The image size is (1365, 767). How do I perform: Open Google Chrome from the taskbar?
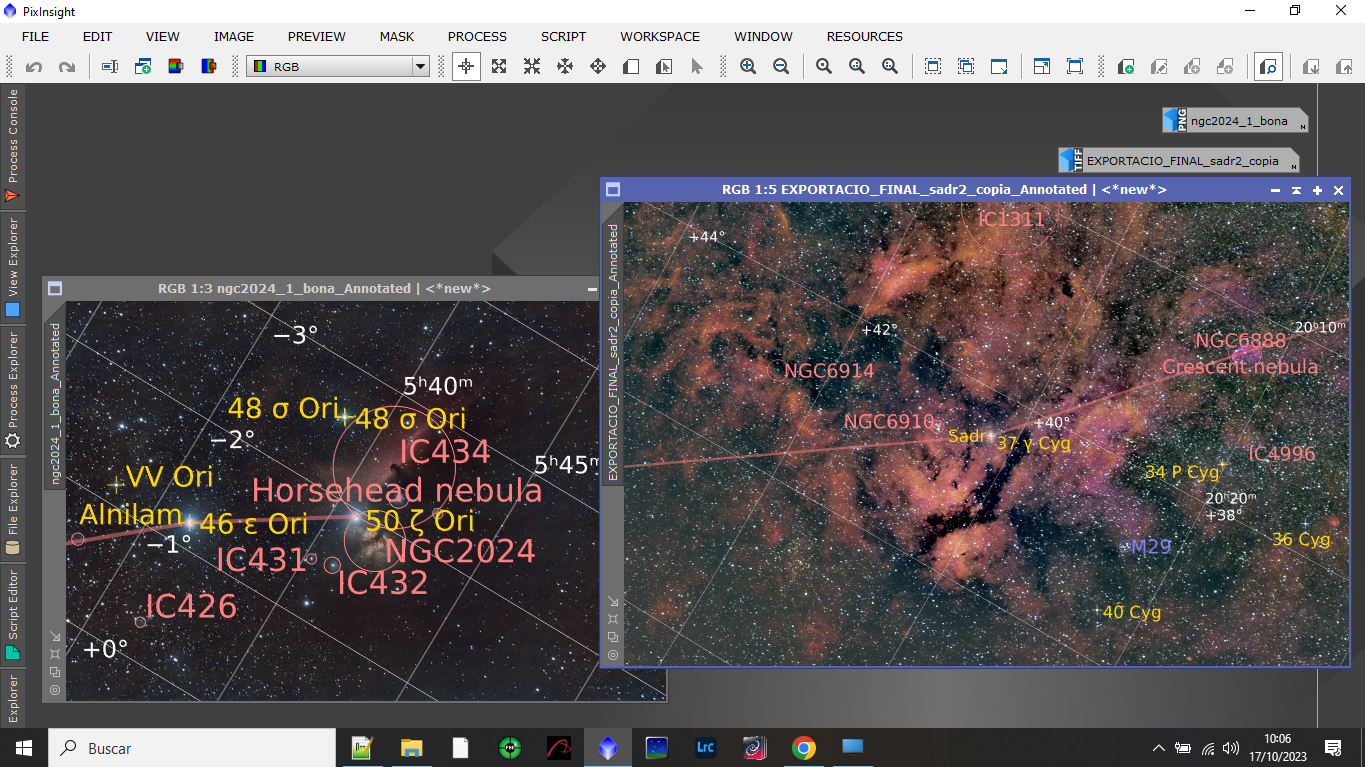[x=803, y=748]
